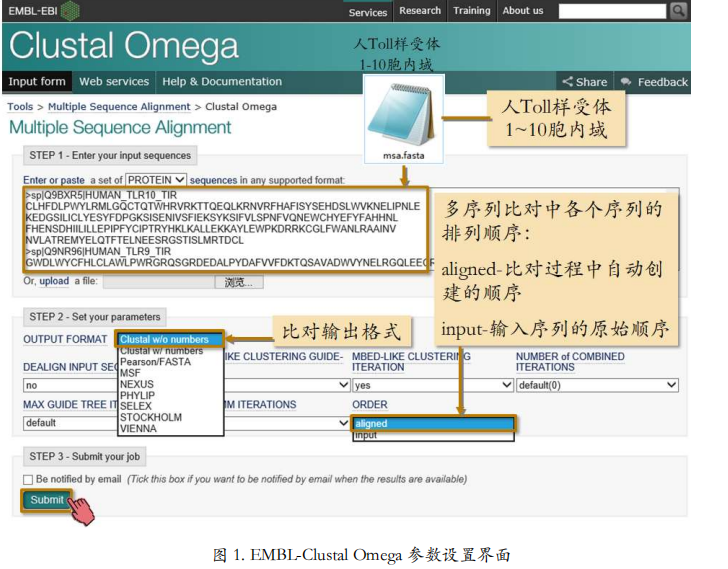
Task: Select Clustal w/o numbers output format
Action: tap(170, 339)
